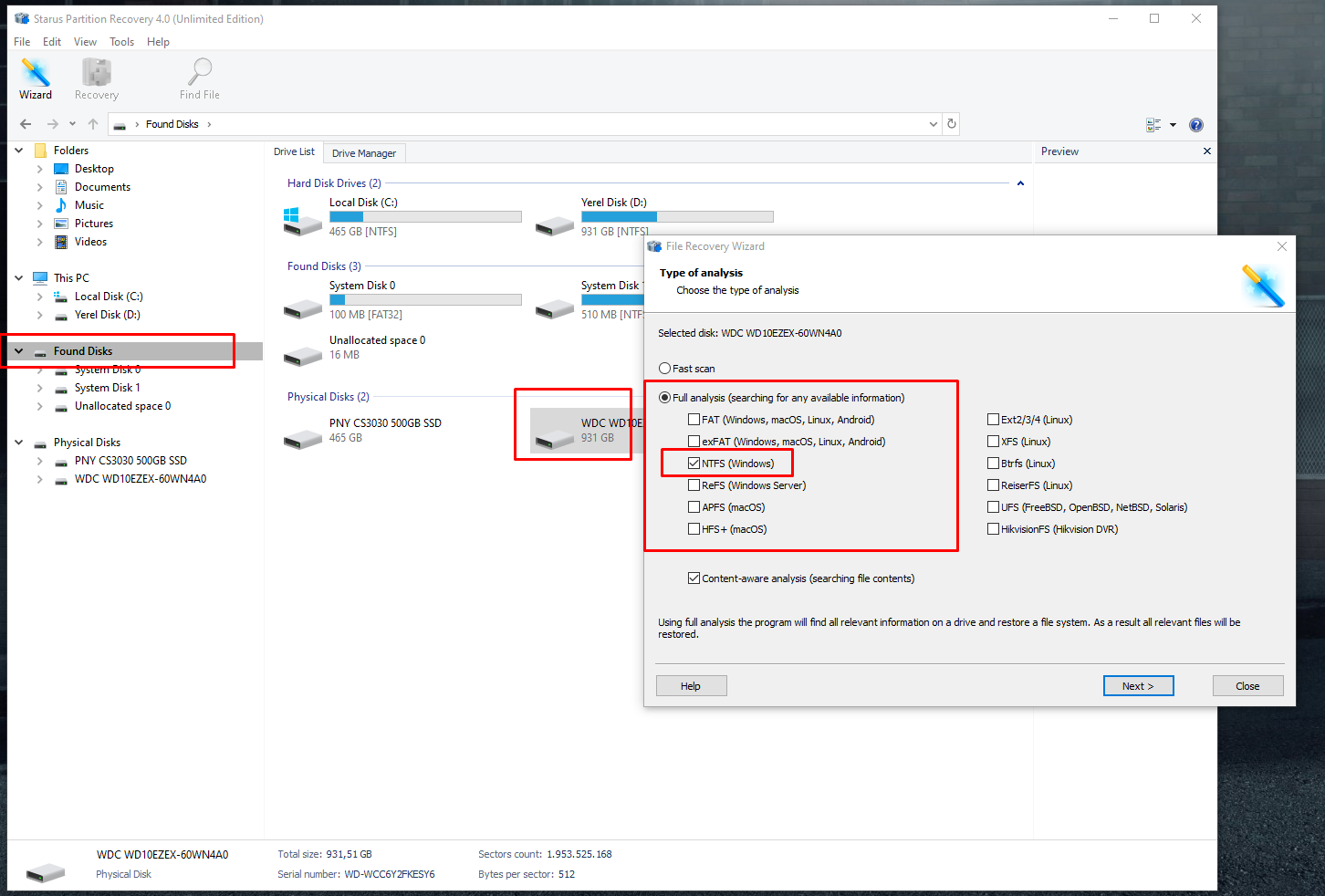Enable HFS+ (macOS) checkbox
This screenshot has height=896, width=1325.
(x=694, y=529)
